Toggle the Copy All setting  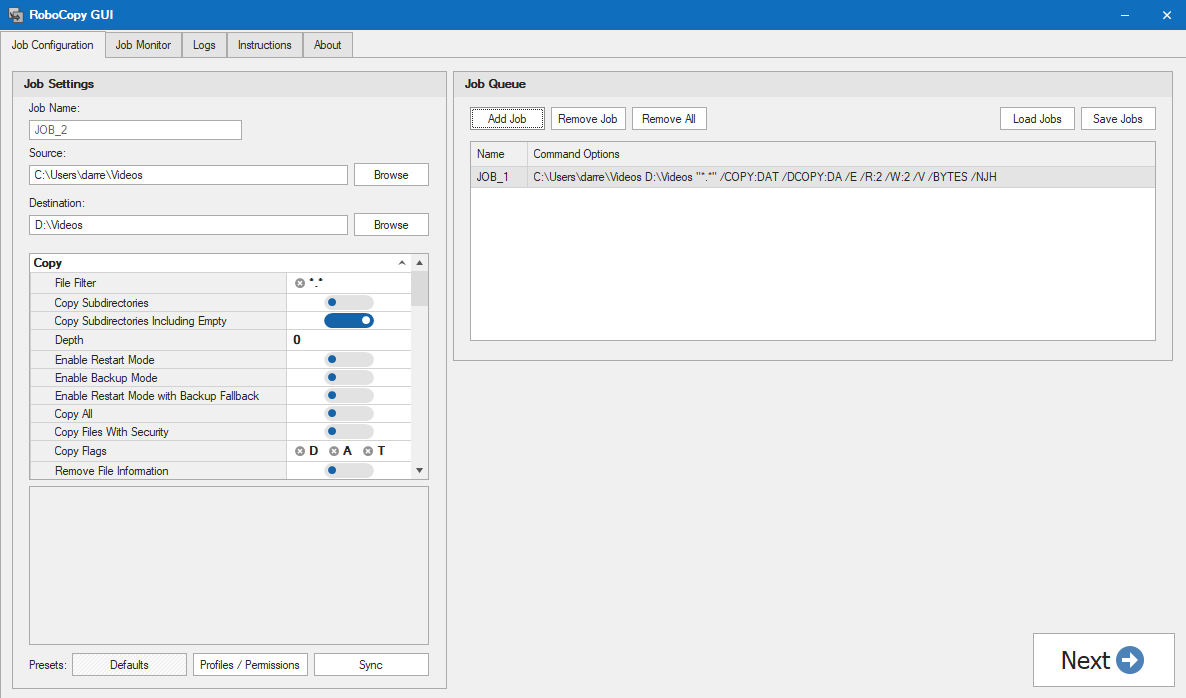pyautogui.click(x=348, y=413)
